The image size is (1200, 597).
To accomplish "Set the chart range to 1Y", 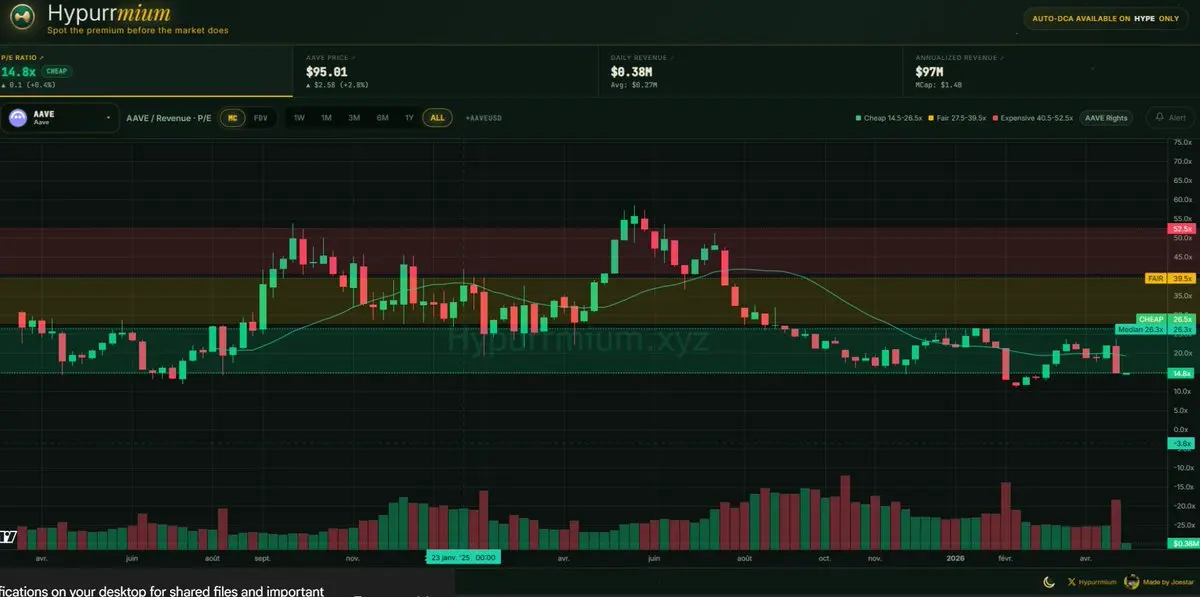I will tap(409, 118).
